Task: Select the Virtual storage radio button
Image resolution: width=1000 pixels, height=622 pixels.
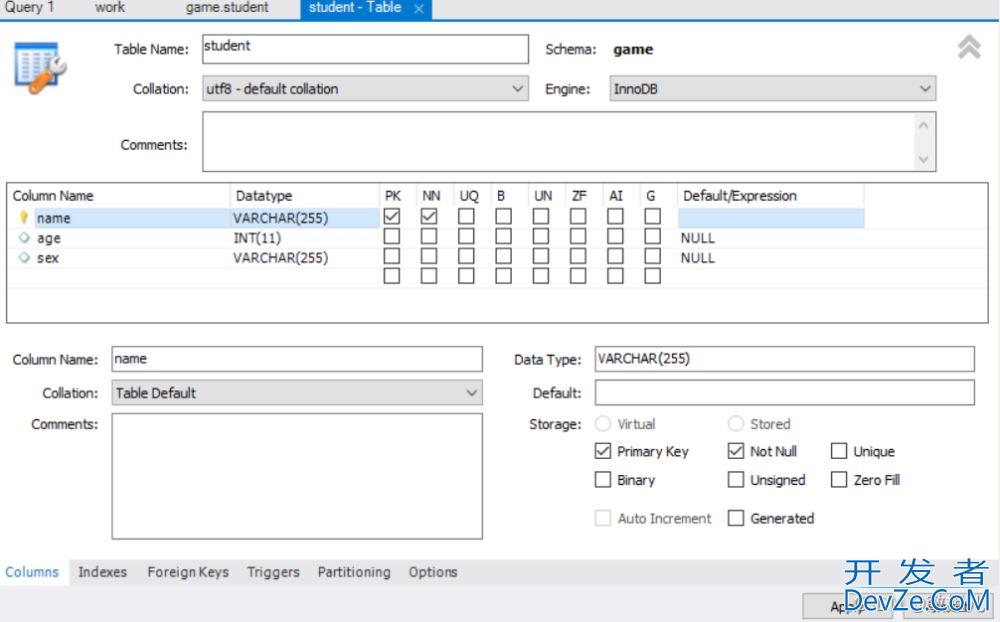Action: tap(603, 424)
